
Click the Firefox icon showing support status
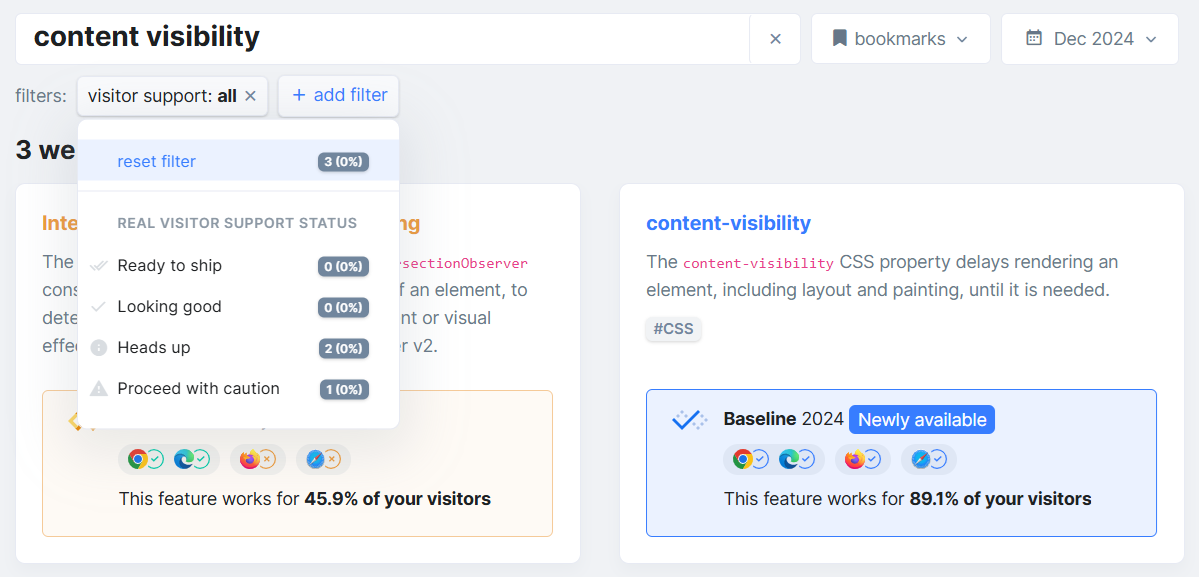[x=857, y=459]
